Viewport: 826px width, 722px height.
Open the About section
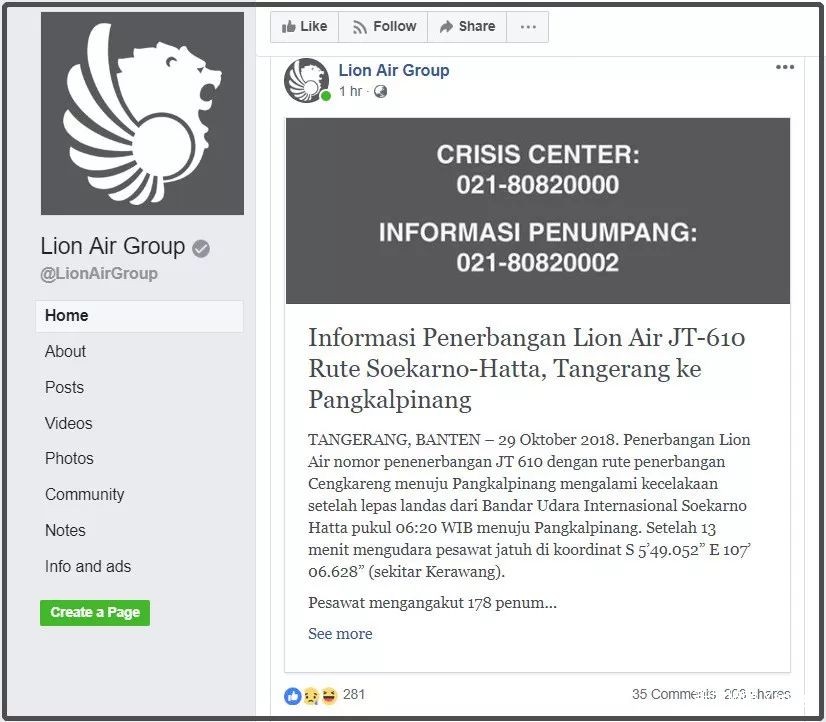(x=65, y=351)
